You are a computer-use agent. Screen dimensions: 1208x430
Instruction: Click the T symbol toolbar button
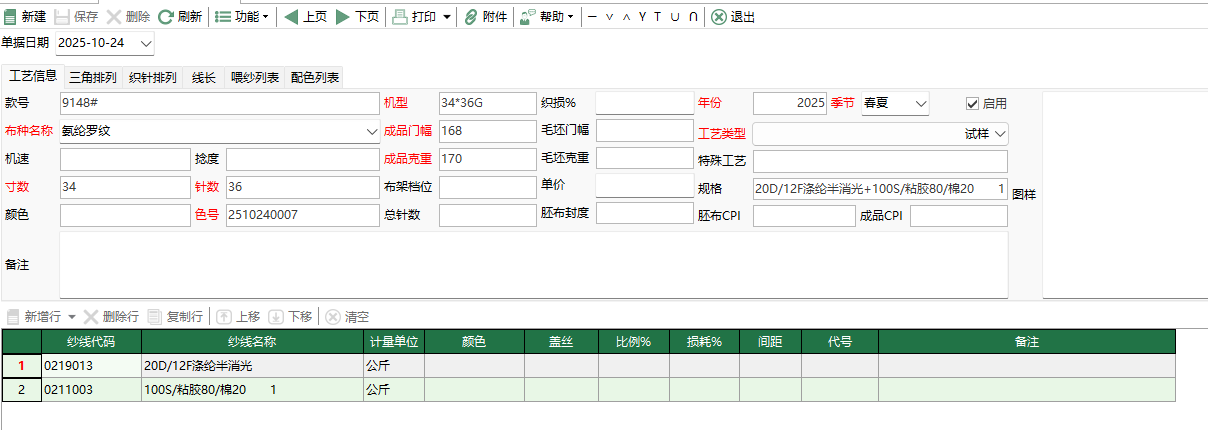(x=658, y=17)
